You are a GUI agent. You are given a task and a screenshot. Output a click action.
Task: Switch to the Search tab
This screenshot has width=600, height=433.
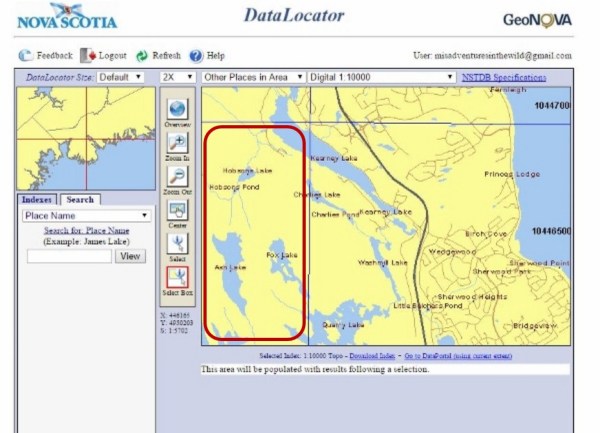[80, 200]
